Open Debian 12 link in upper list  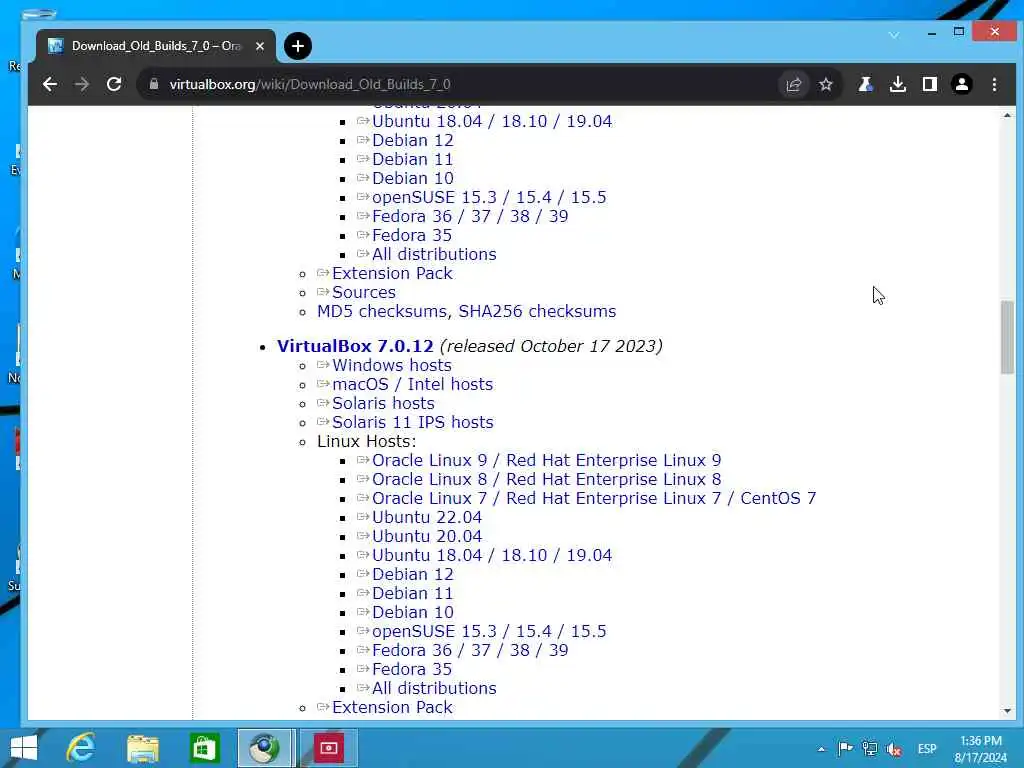point(413,140)
